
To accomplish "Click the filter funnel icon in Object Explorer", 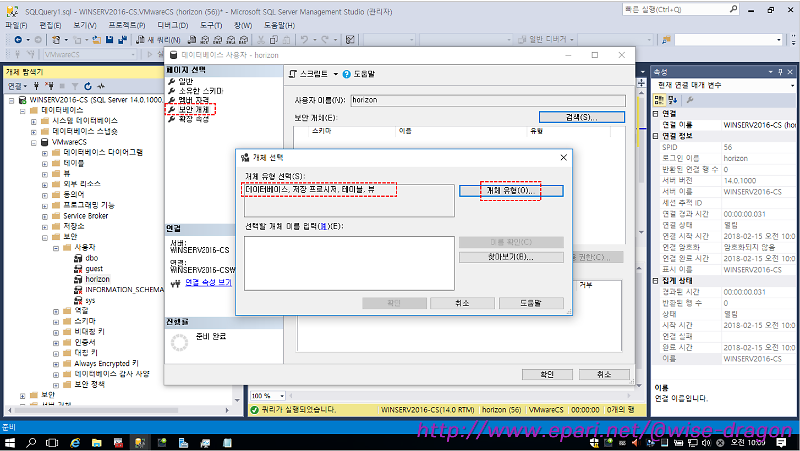I will click(75, 86).
